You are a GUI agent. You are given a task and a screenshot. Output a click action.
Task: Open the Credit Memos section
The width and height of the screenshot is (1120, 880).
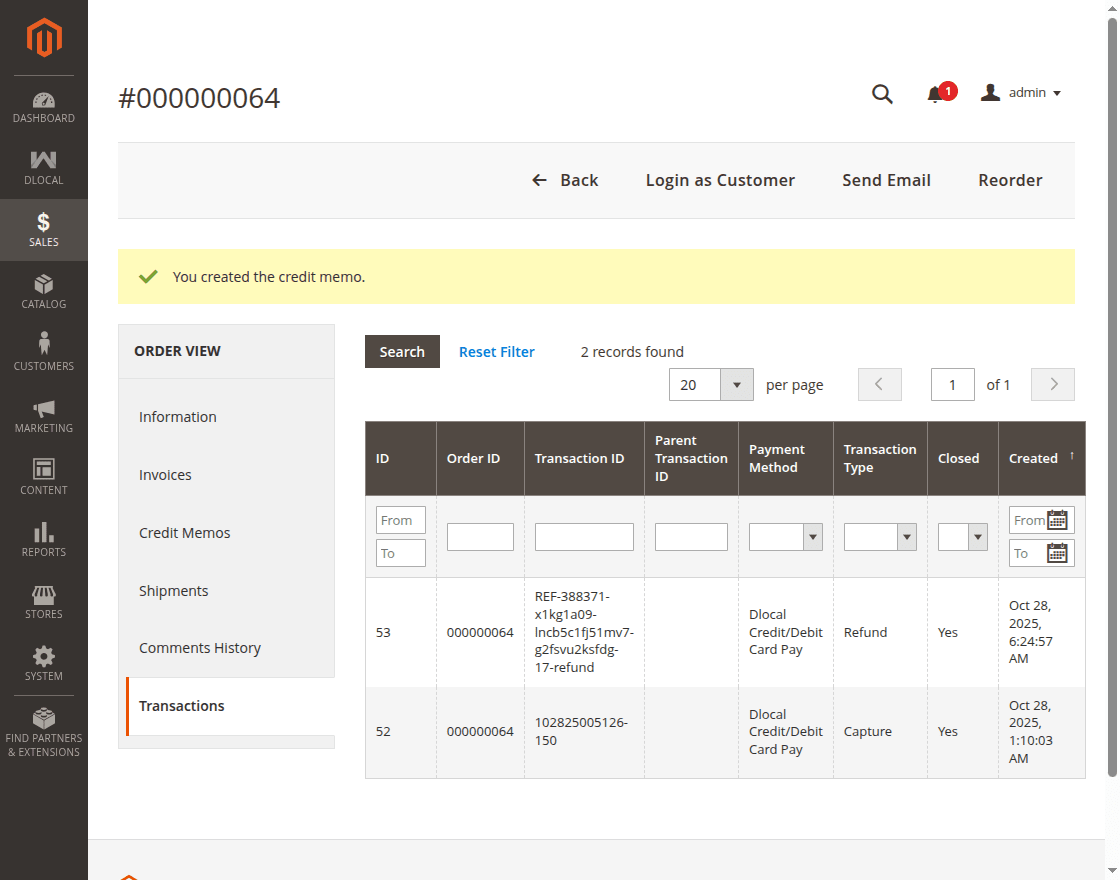(185, 532)
